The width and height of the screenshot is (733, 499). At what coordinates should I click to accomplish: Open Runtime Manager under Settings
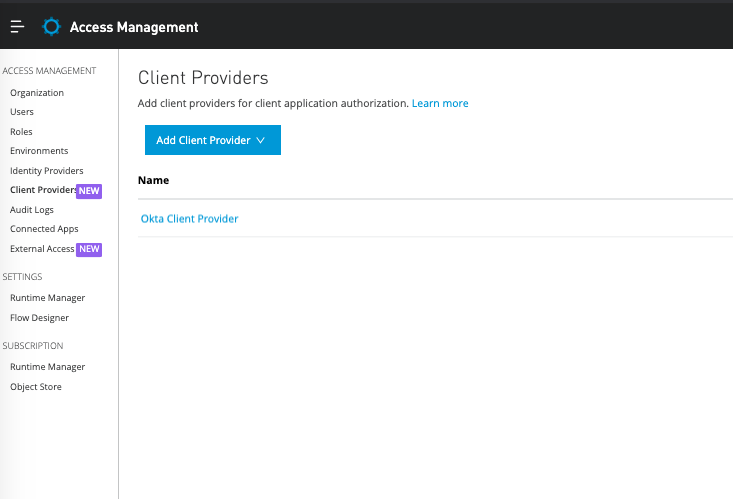click(47, 298)
